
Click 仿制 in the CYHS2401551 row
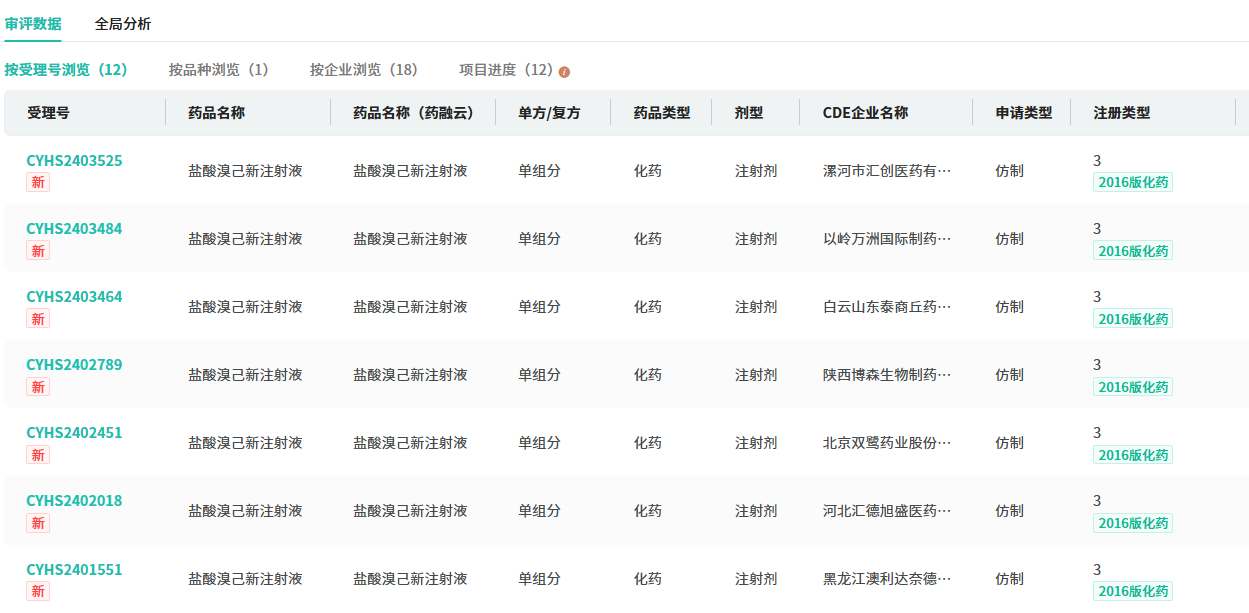pos(1010,579)
